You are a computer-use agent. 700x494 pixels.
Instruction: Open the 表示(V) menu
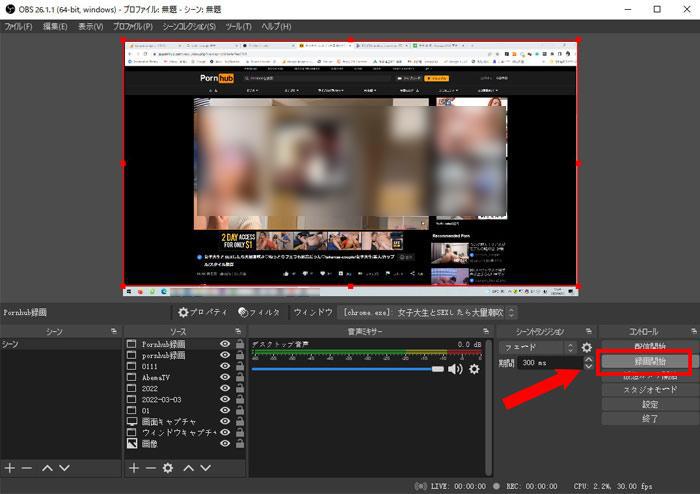[x=91, y=27]
